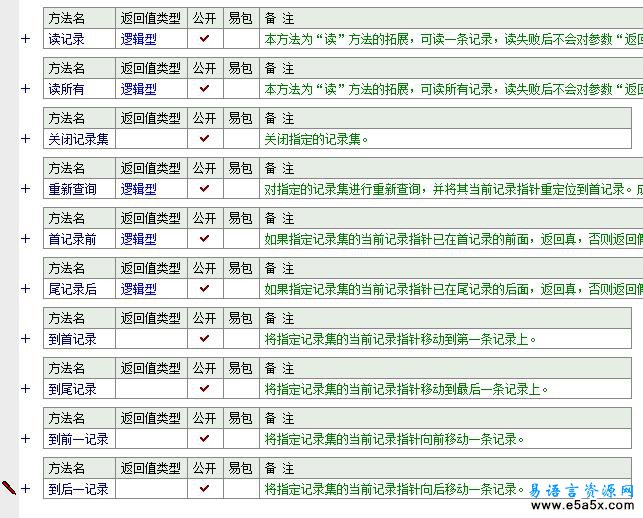Toggle 公开 checkmark for 尾记录后
Screen dimensions: 643x518
[205, 289]
